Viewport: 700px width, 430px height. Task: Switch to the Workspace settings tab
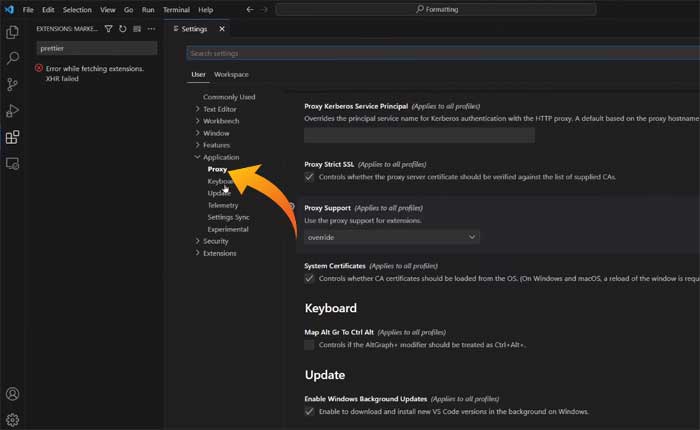pos(231,74)
